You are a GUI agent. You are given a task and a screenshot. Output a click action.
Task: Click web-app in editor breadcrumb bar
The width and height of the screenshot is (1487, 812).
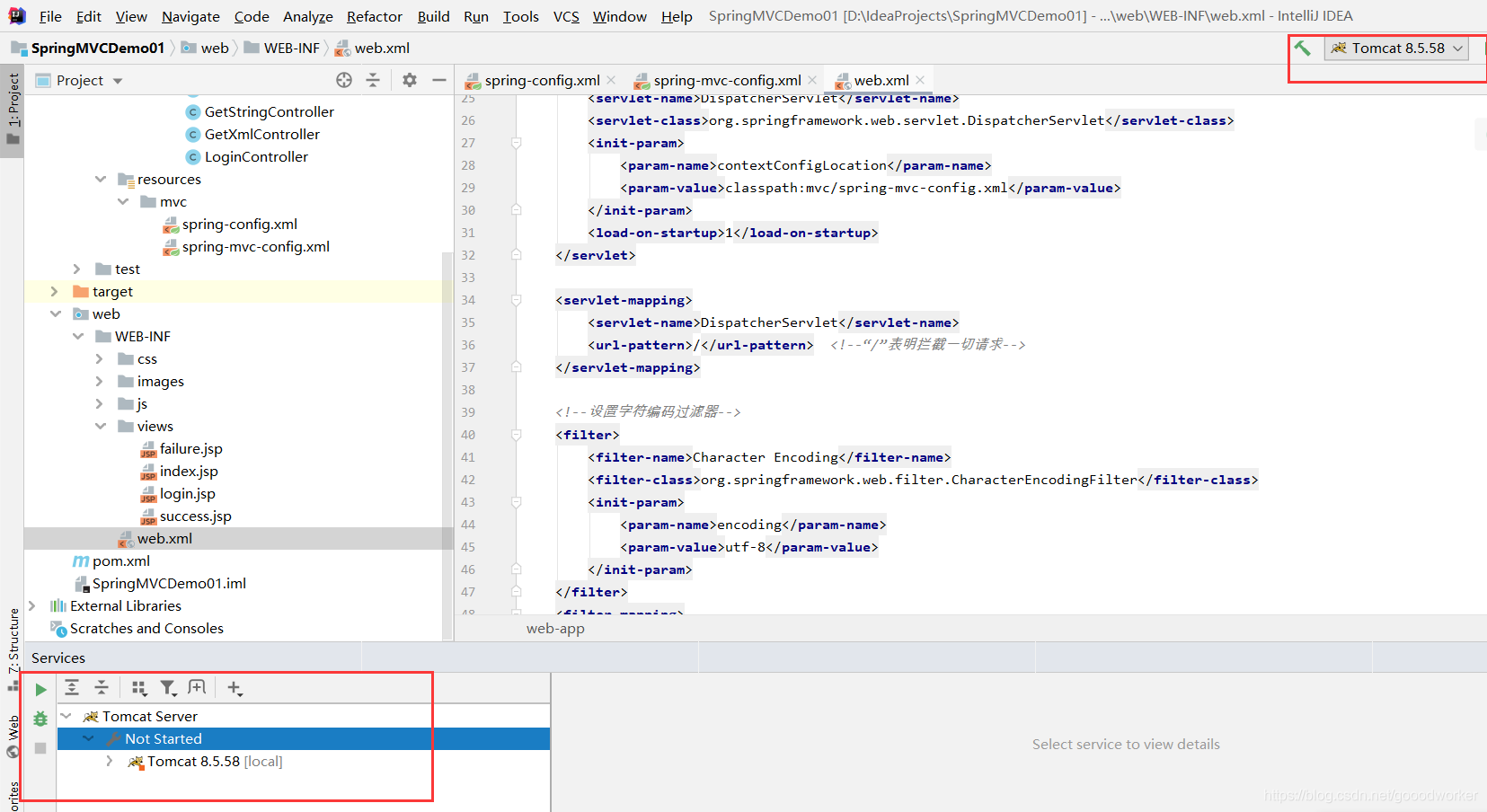coord(555,628)
